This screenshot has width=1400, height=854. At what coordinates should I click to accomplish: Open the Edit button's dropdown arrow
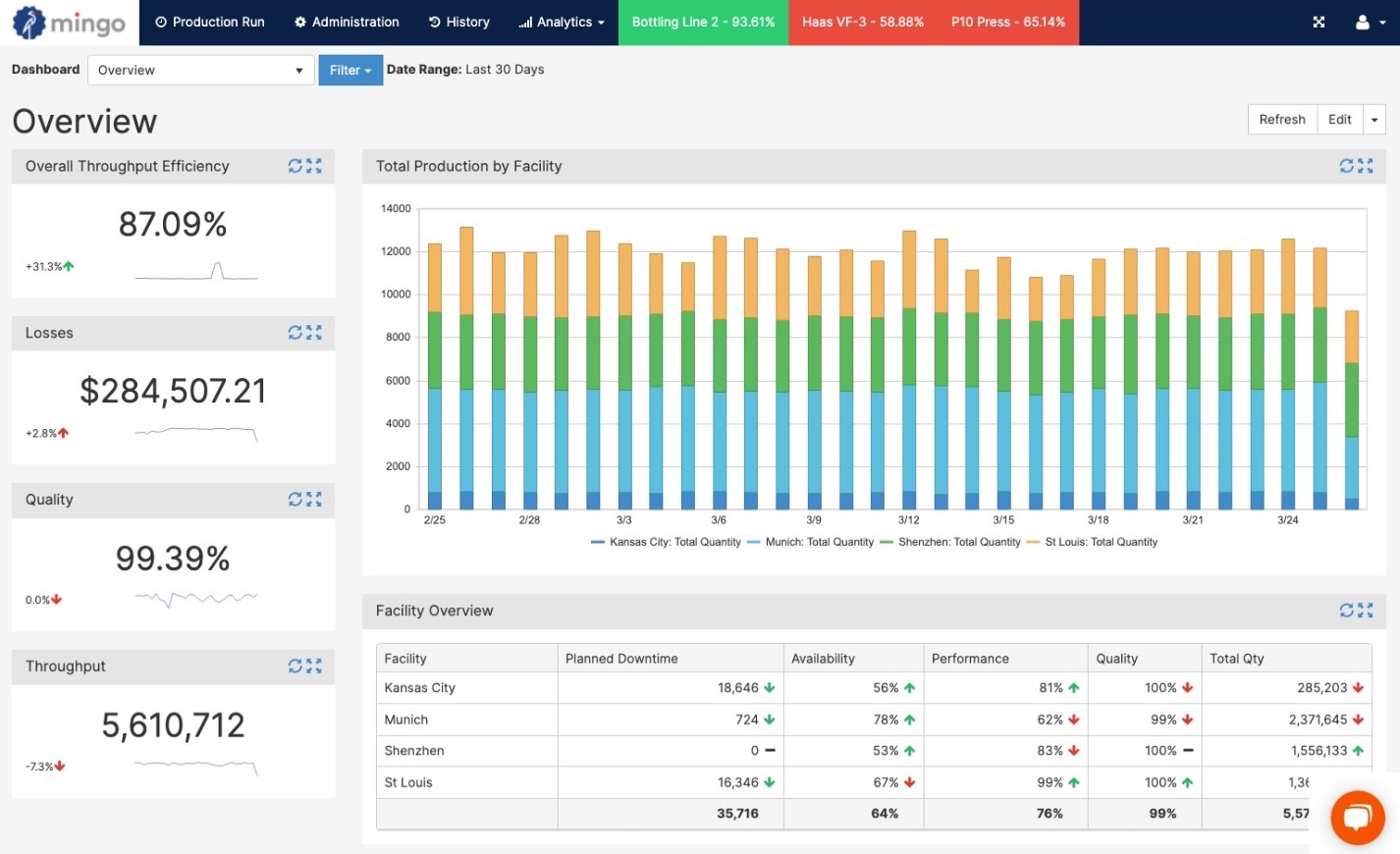[1373, 119]
